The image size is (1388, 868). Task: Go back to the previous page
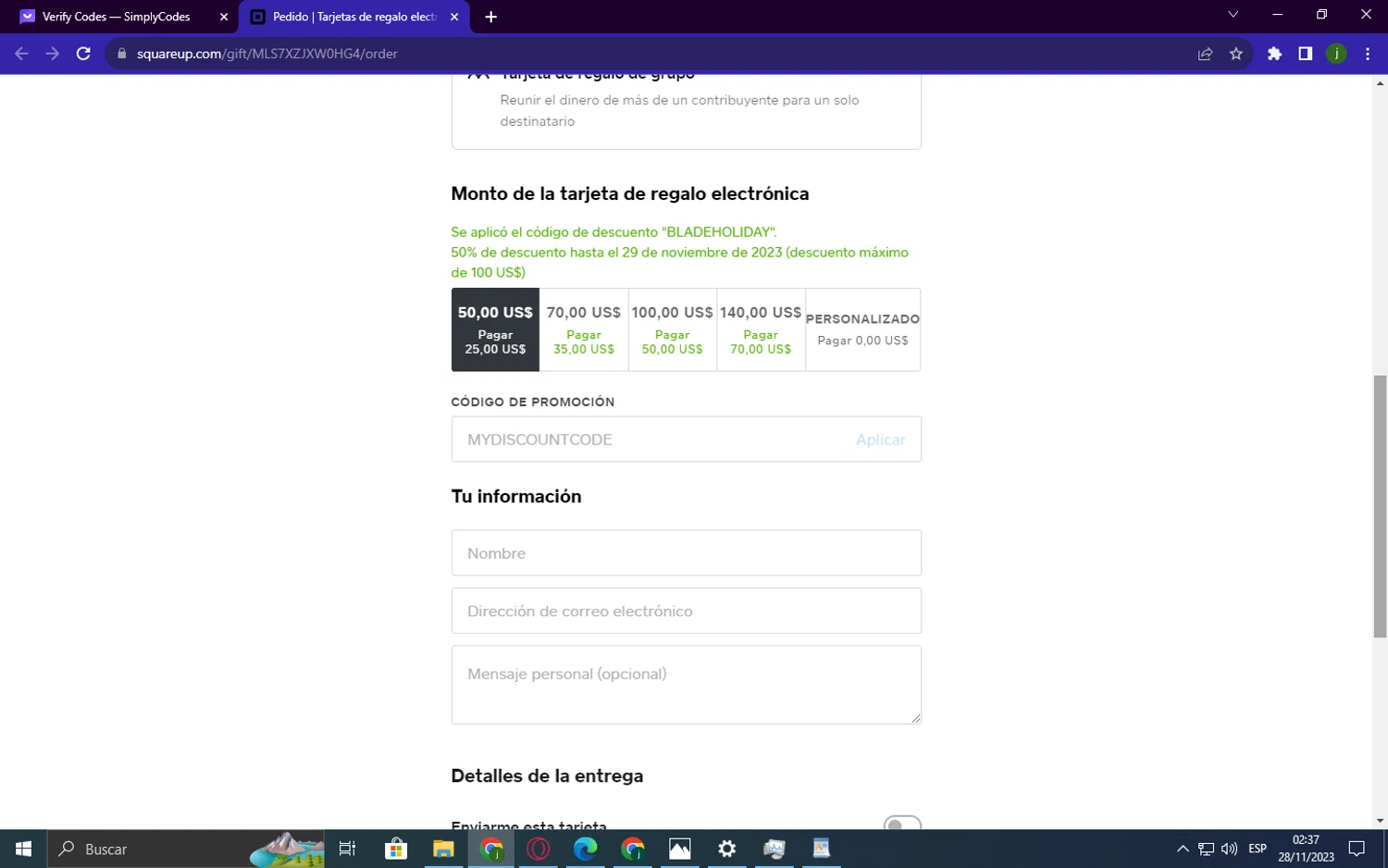point(21,54)
